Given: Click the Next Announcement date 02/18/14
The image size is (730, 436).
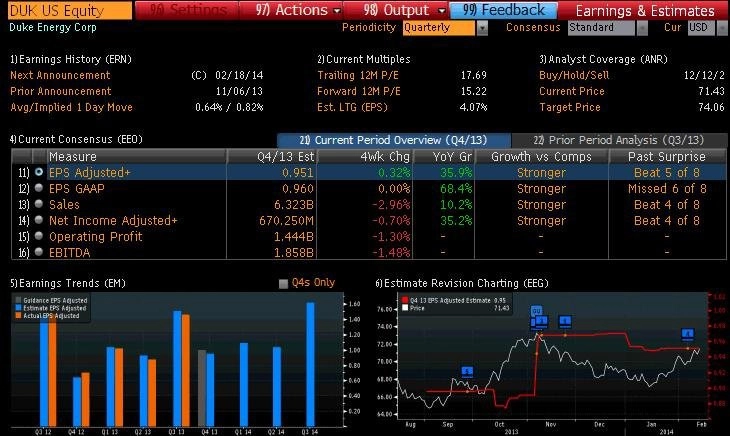Looking at the screenshot, I should tap(239, 75).
